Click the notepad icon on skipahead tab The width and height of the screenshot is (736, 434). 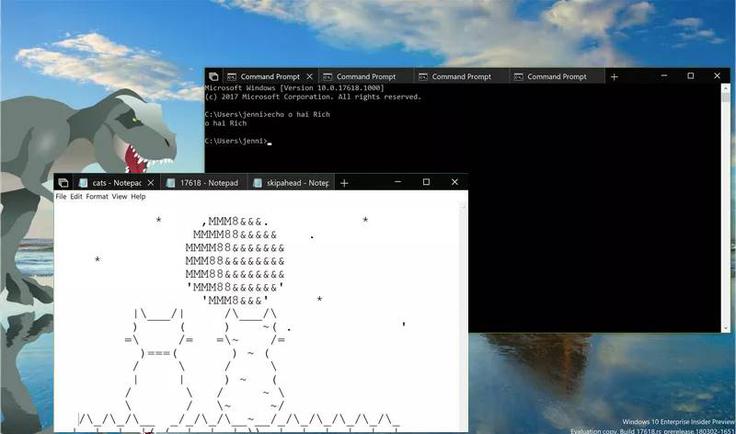coord(257,183)
